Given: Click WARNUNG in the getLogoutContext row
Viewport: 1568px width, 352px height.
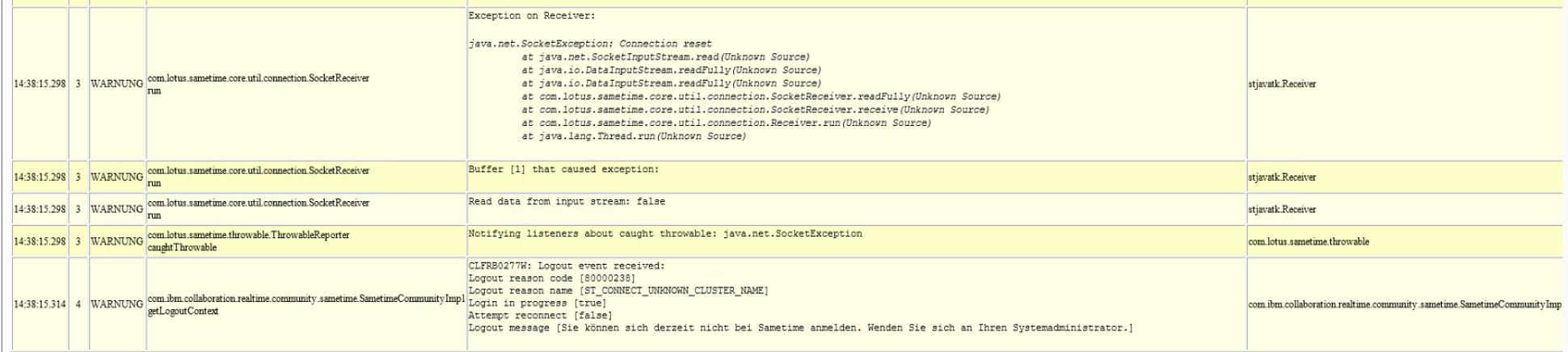Looking at the screenshot, I should tap(116, 304).
